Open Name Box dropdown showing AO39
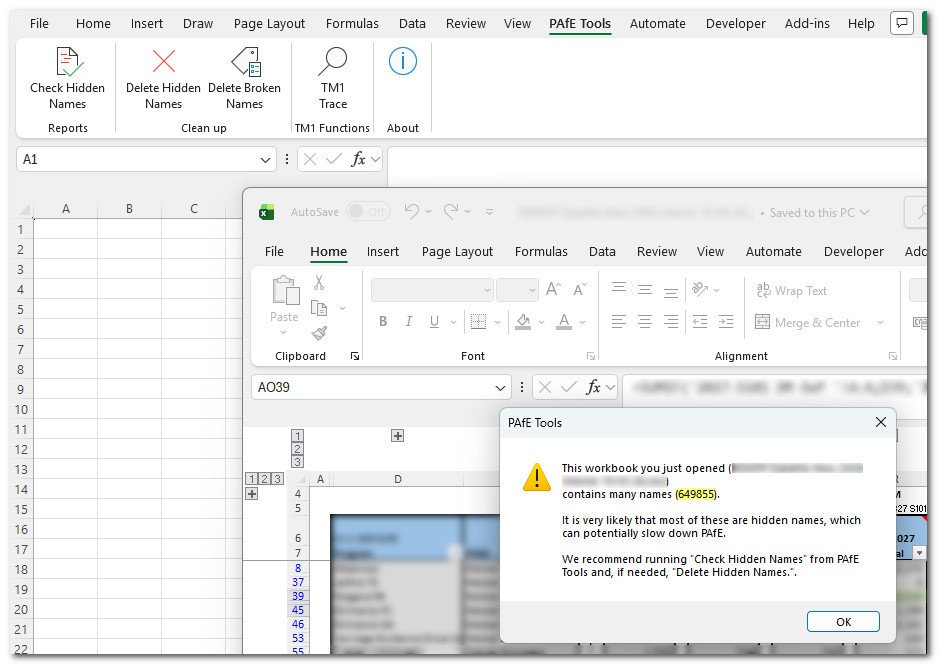This screenshot has height=665, width=938. pyautogui.click(x=500, y=388)
